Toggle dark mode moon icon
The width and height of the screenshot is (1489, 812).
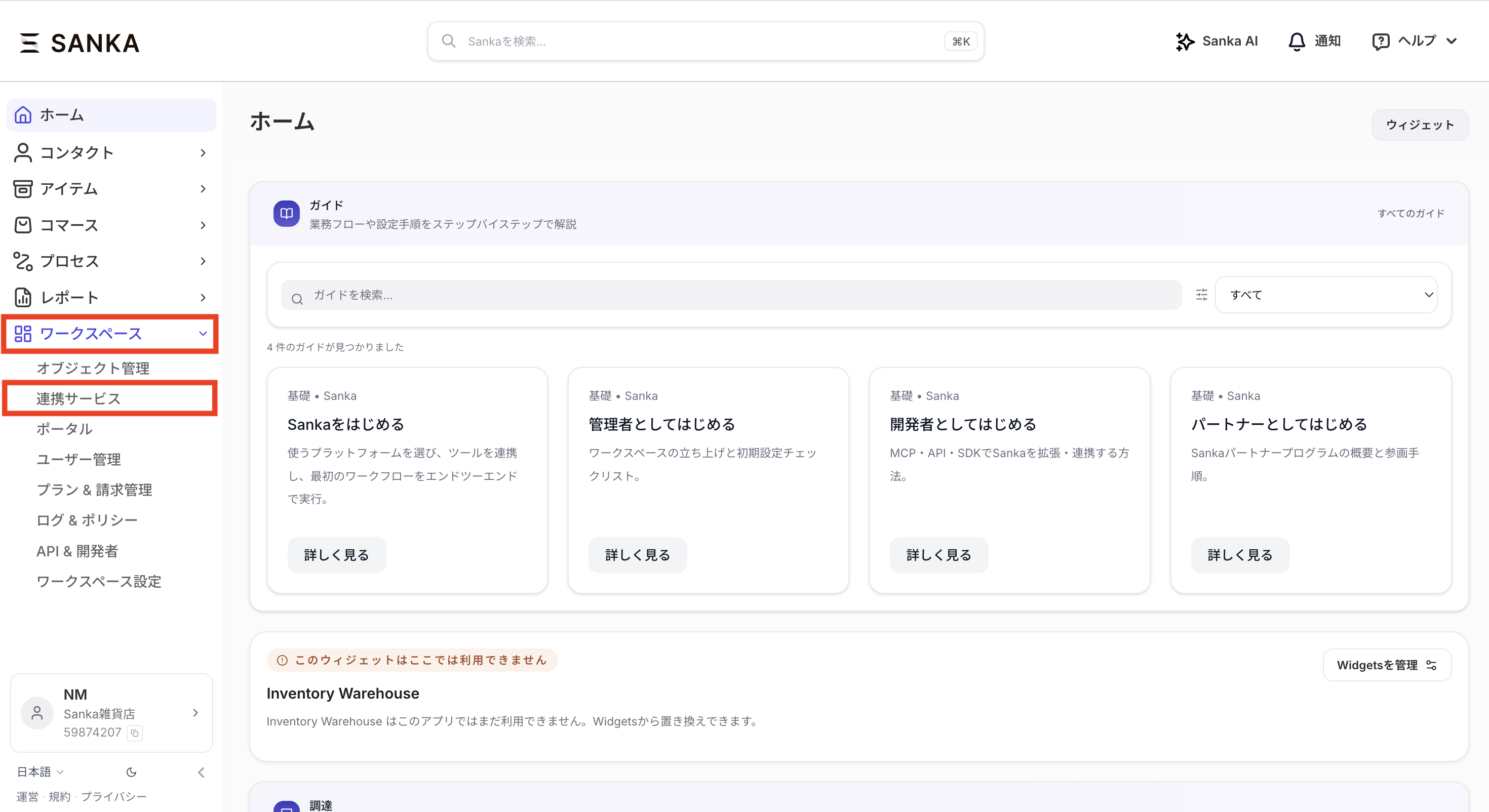[x=131, y=772]
